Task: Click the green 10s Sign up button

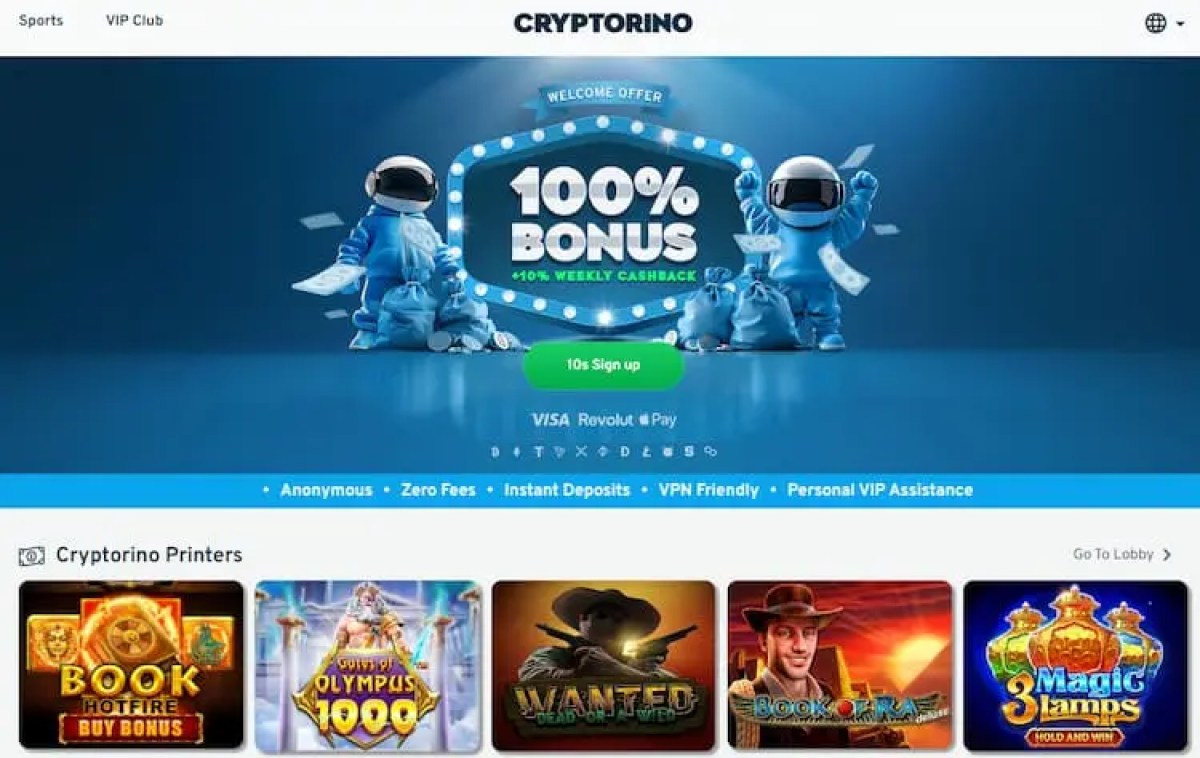Action: click(603, 365)
